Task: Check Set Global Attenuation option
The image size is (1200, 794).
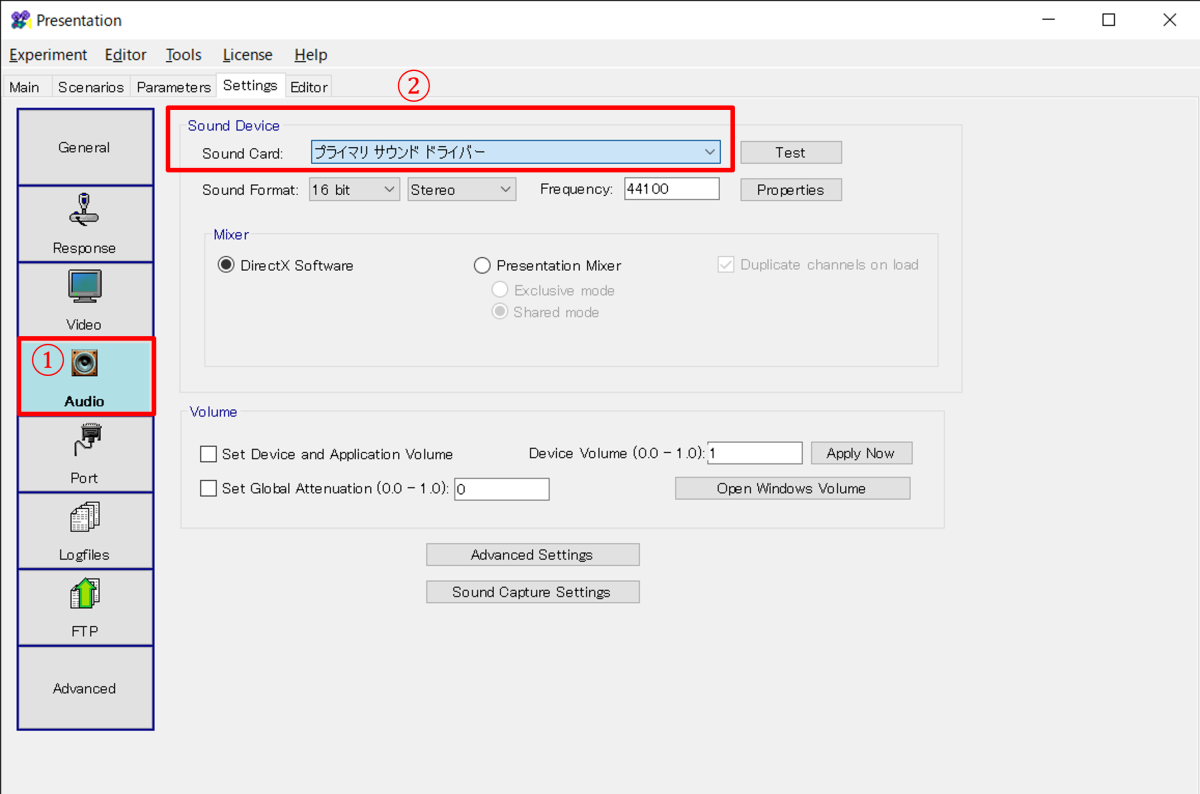Action: point(208,489)
